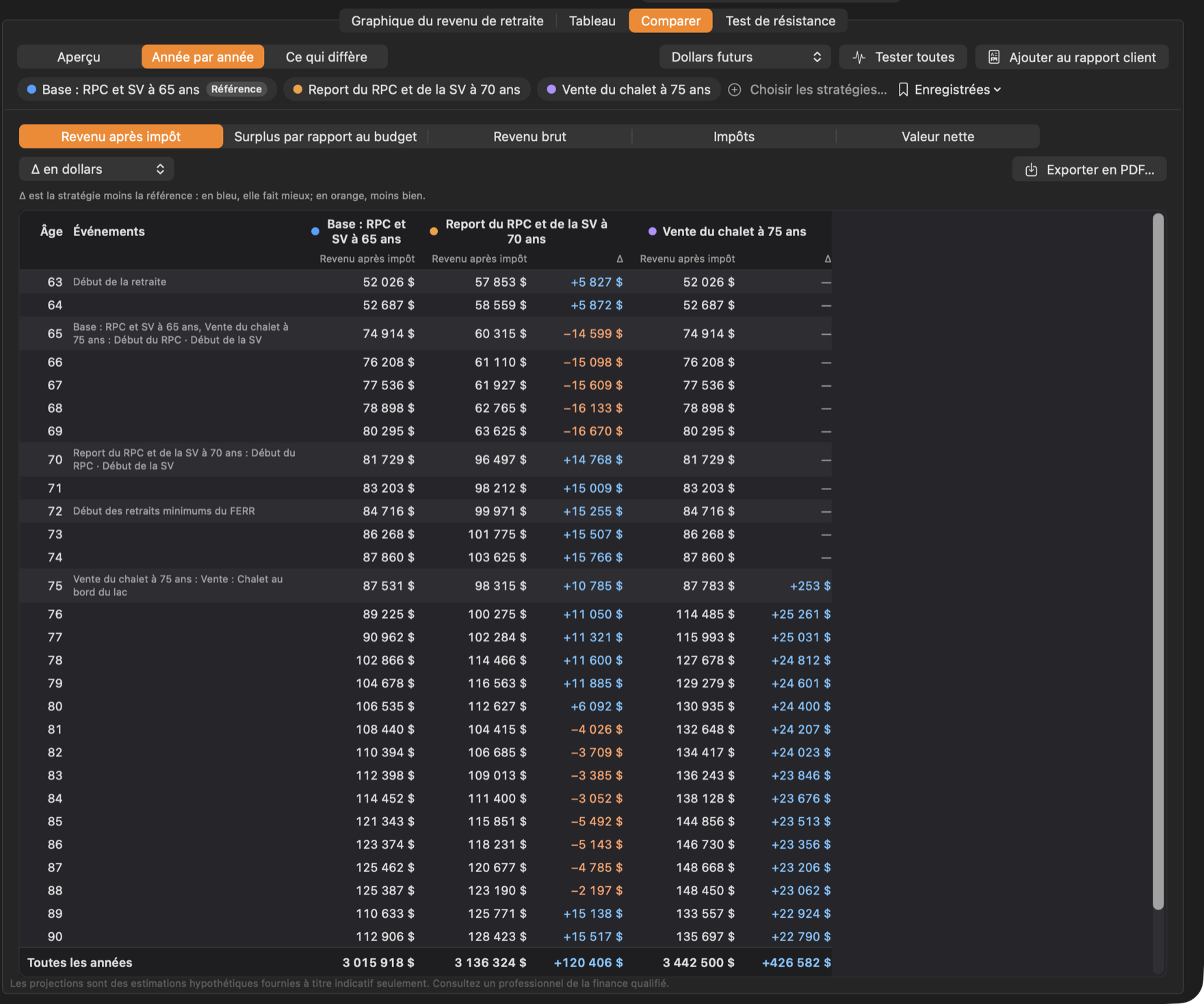Screen dimensions: 1204x1004
Task: Click the Événements column header
Action: click(109, 231)
